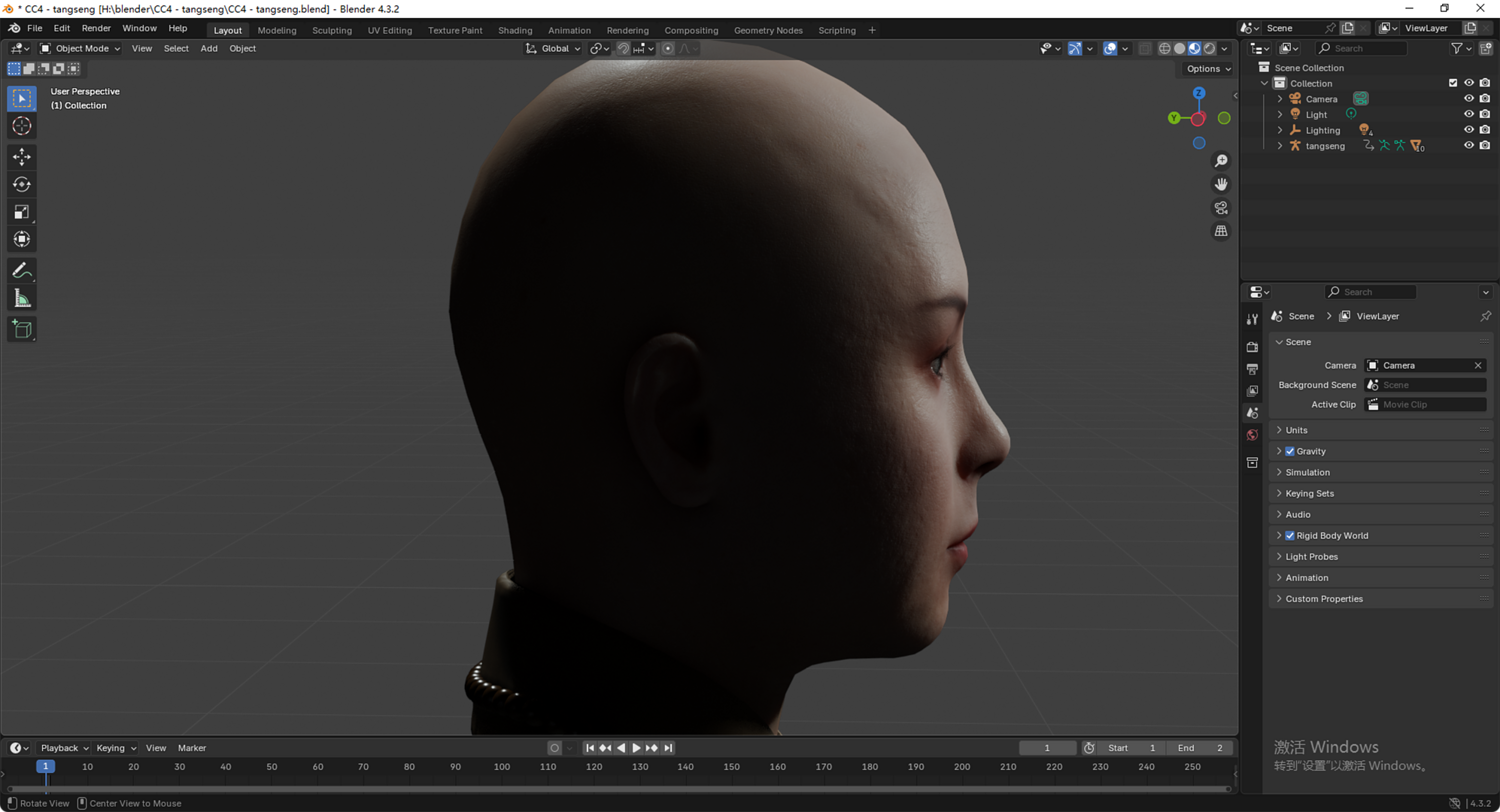Click the Options button in viewport
This screenshot has height=812, width=1500.
coord(1207,69)
